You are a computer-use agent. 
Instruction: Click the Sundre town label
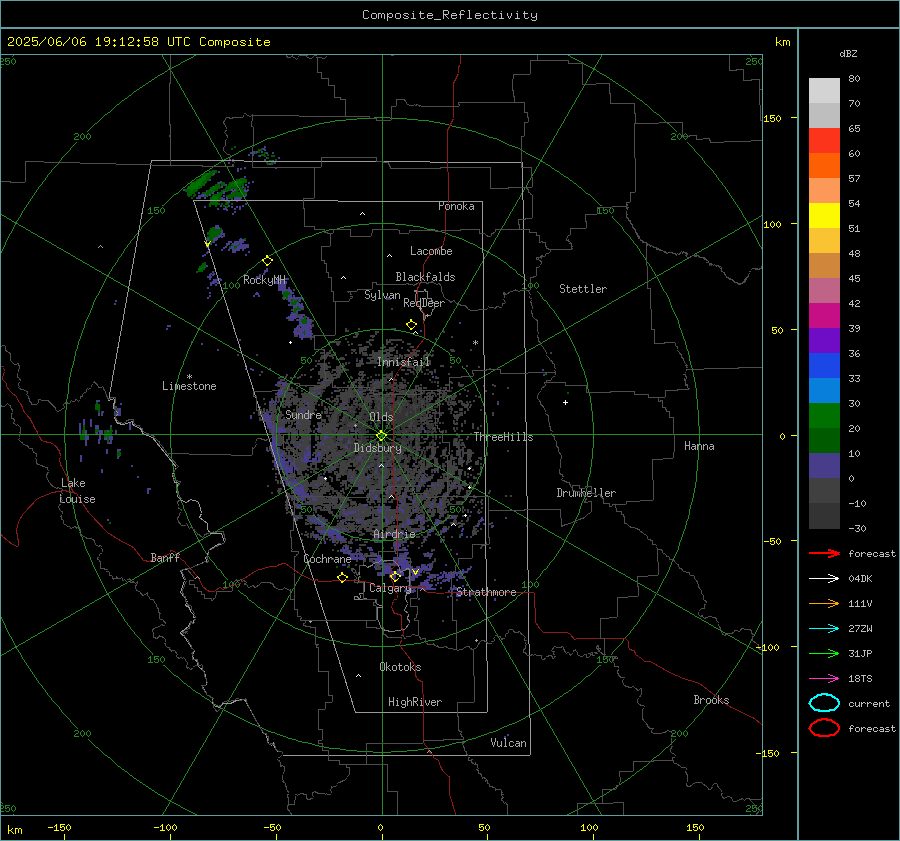coord(303,414)
